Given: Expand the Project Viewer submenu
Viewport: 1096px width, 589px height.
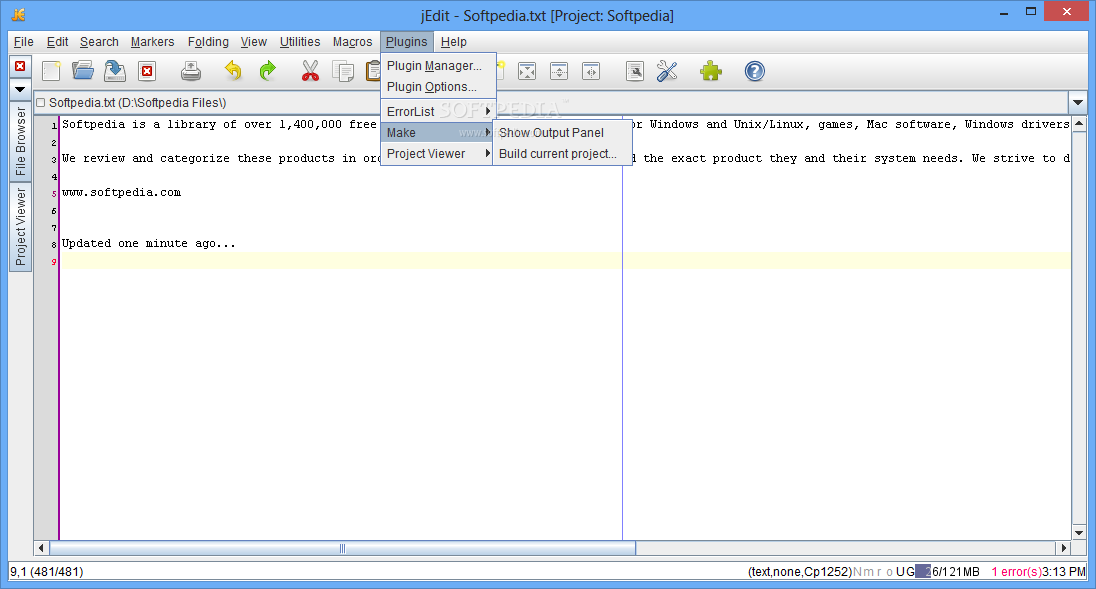Looking at the screenshot, I should click(438, 153).
